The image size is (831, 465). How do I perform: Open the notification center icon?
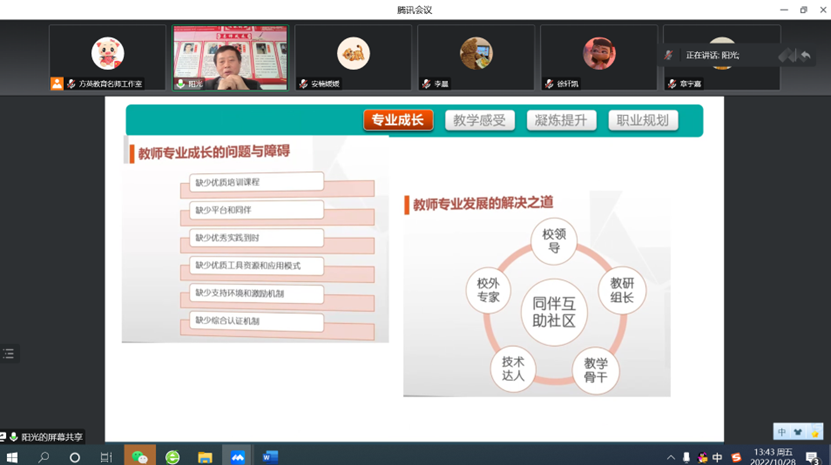pos(812,457)
